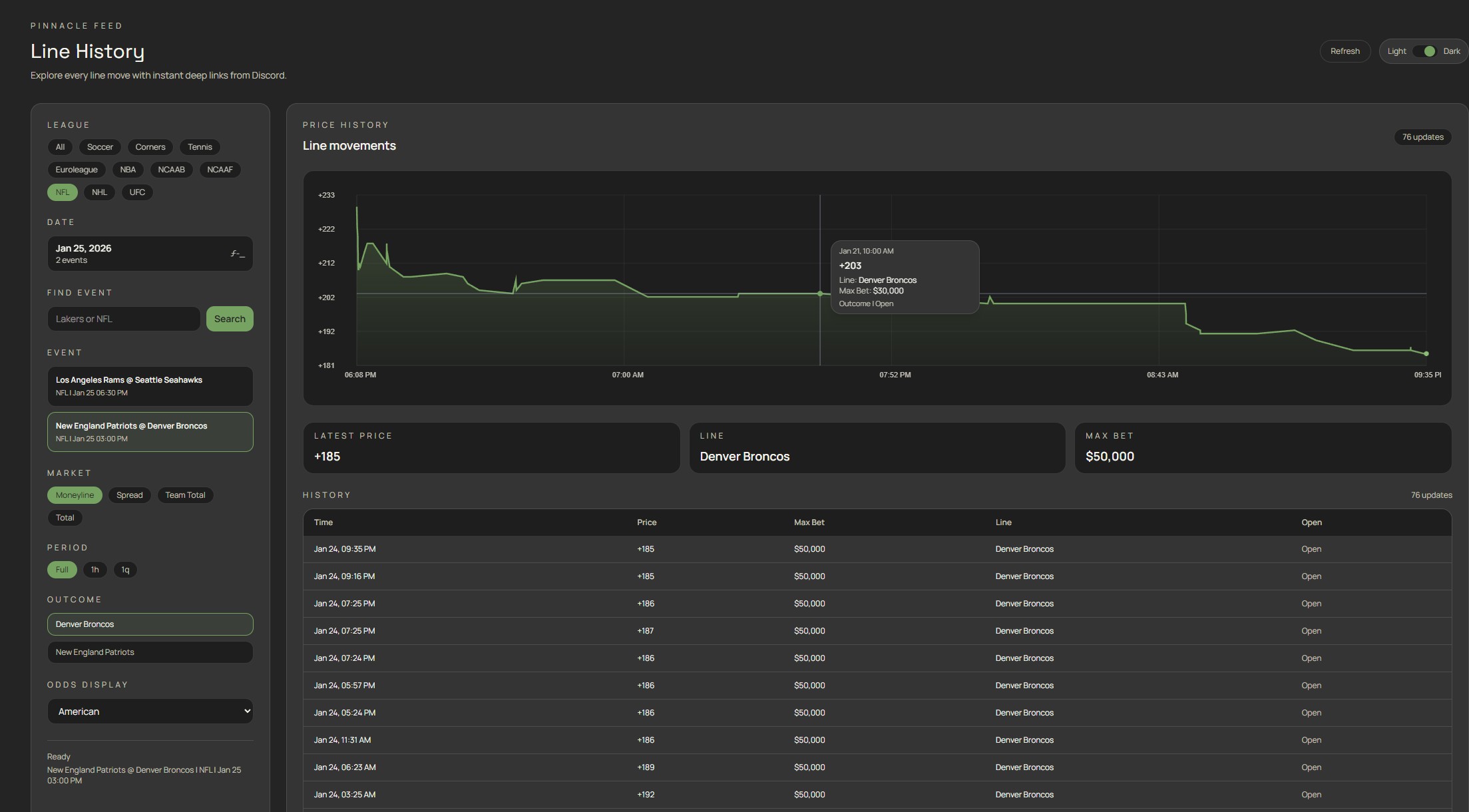1469x812 pixels.
Task: Select the Soccer league chip
Action: (x=100, y=147)
